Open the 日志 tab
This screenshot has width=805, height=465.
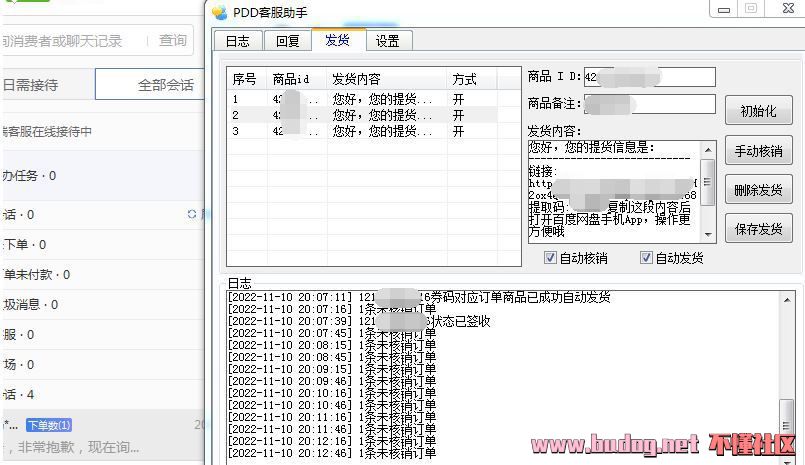(238, 41)
